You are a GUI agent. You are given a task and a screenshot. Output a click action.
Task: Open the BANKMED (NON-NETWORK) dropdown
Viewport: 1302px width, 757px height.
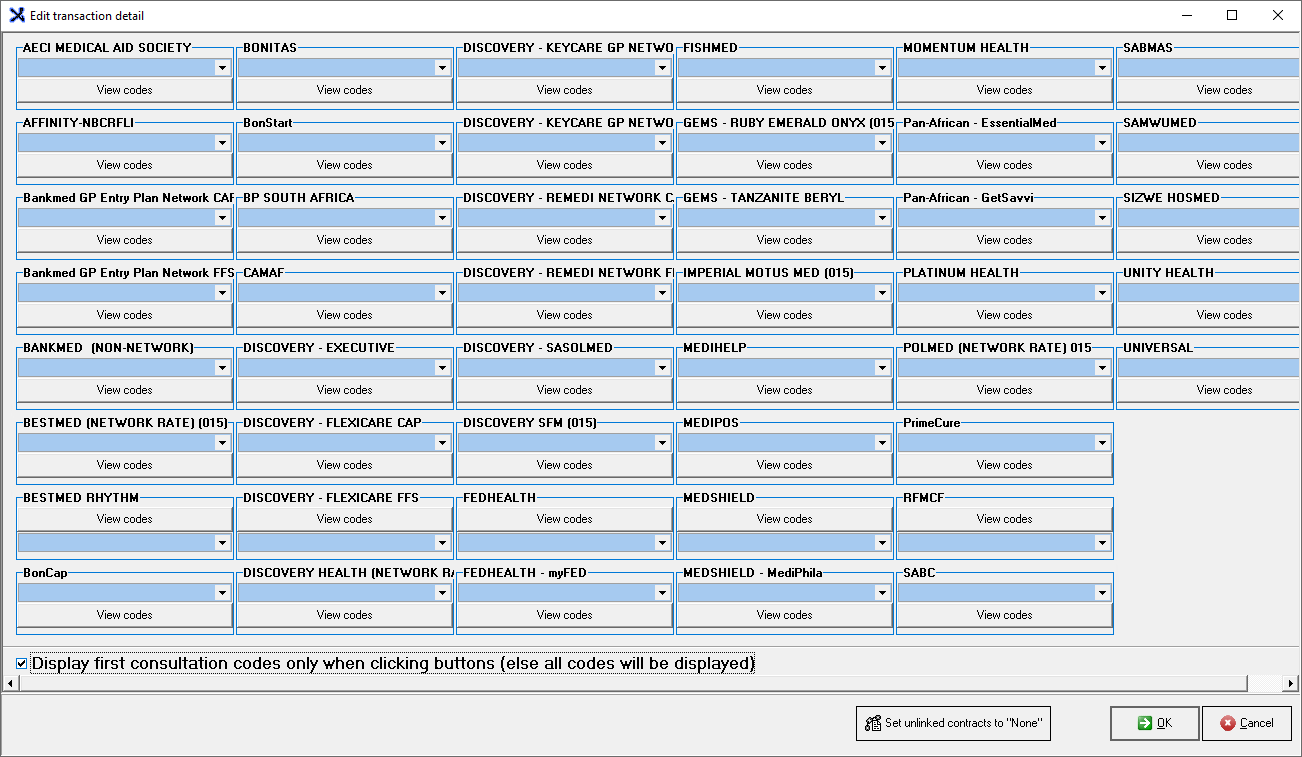222,368
